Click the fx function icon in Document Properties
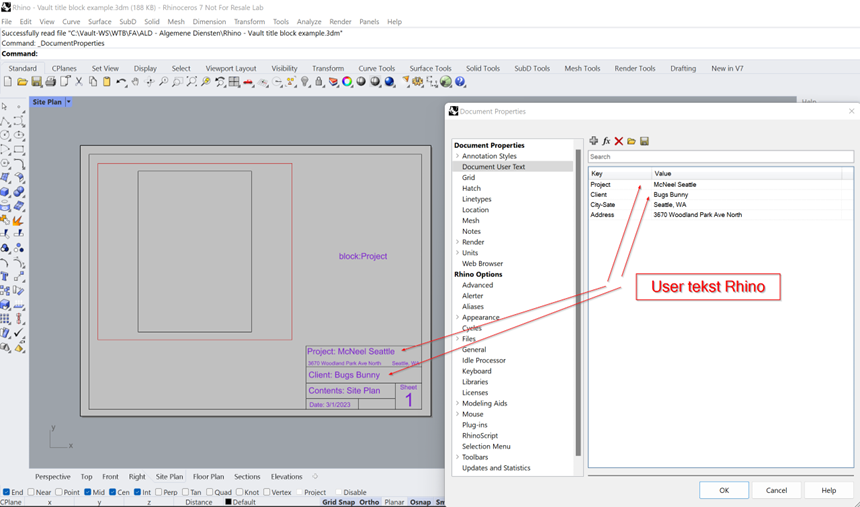 tap(606, 141)
